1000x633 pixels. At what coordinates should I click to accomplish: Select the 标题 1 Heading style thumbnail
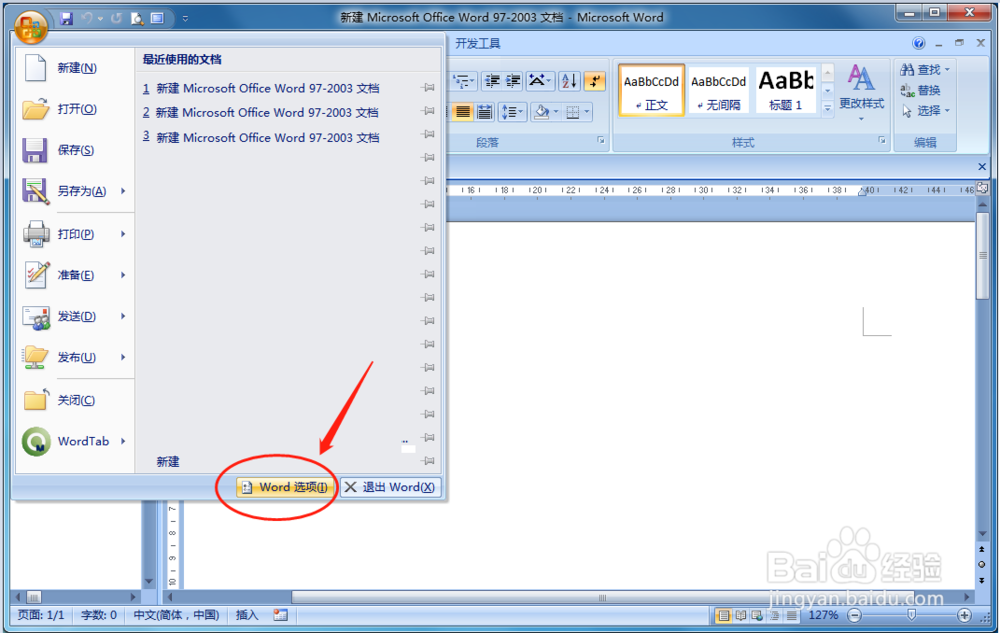pos(786,90)
